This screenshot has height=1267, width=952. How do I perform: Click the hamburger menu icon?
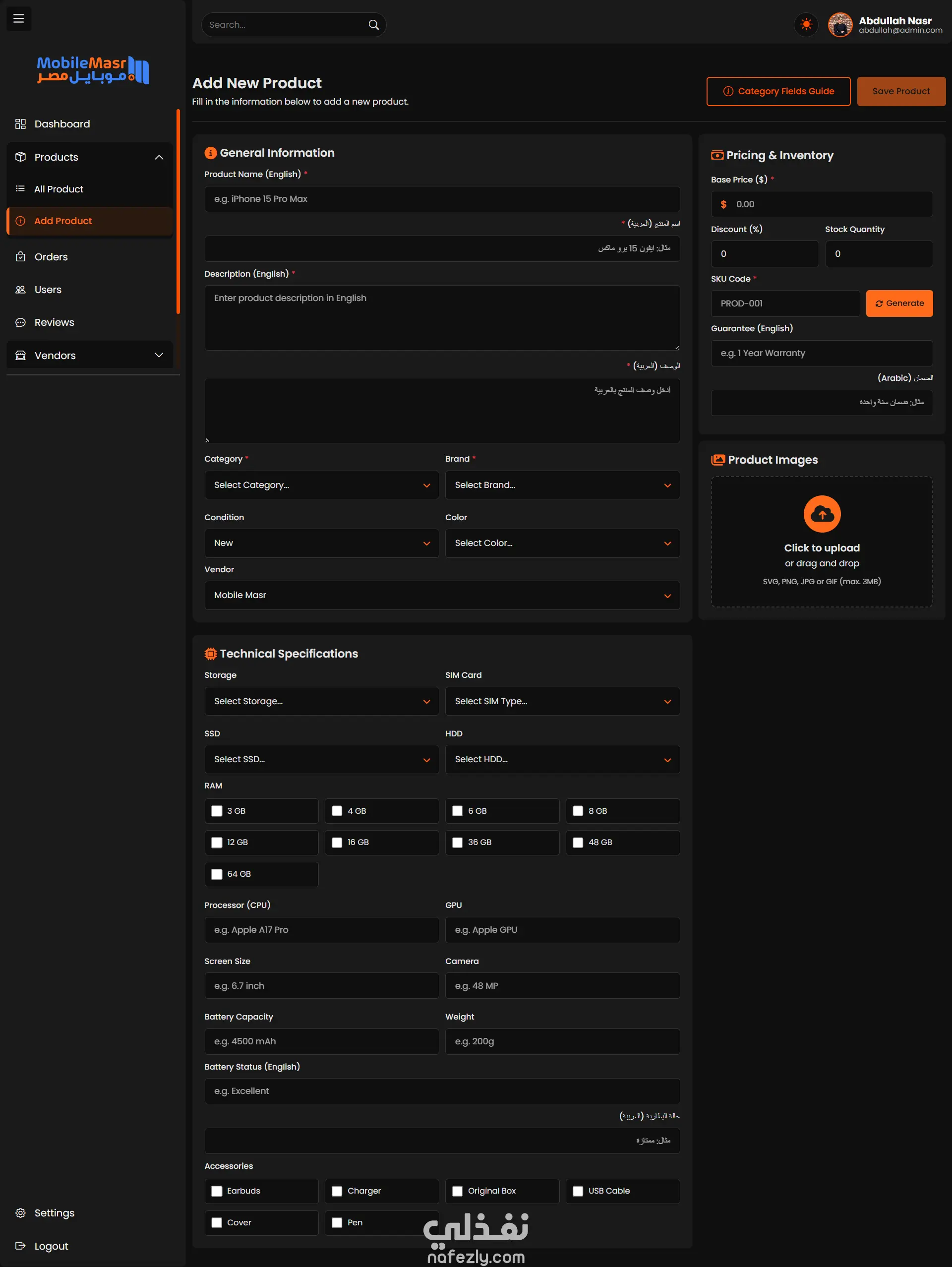click(x=18, y=19)
